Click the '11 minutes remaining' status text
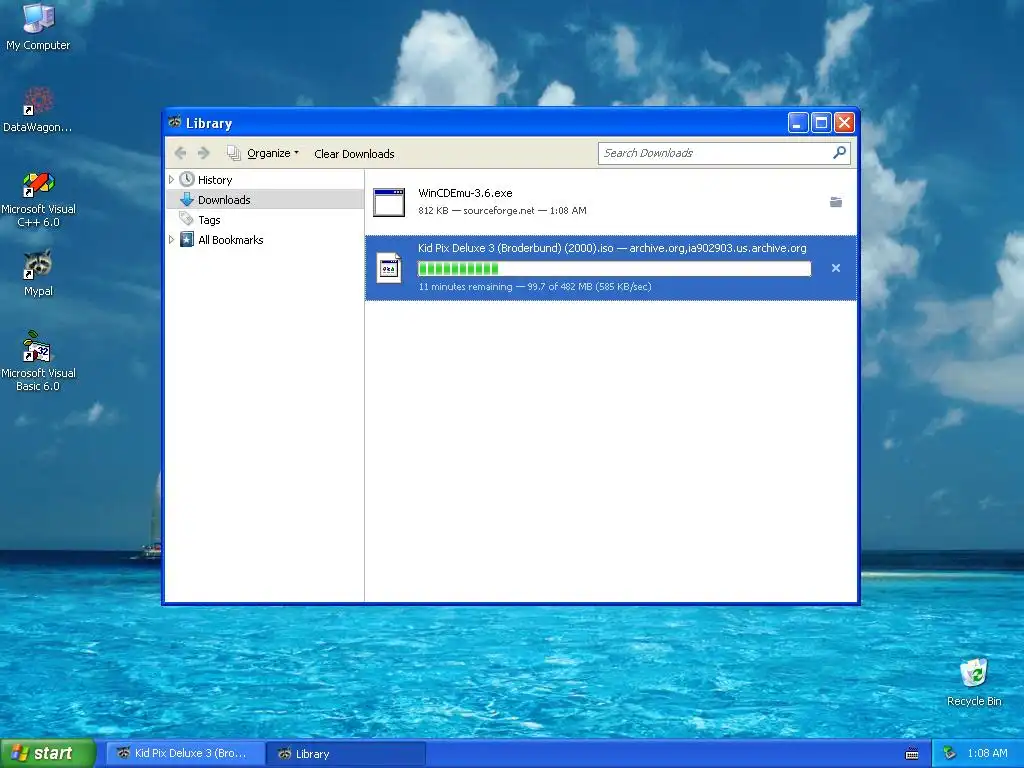1024x768 pixels. [x=465, y=287]
